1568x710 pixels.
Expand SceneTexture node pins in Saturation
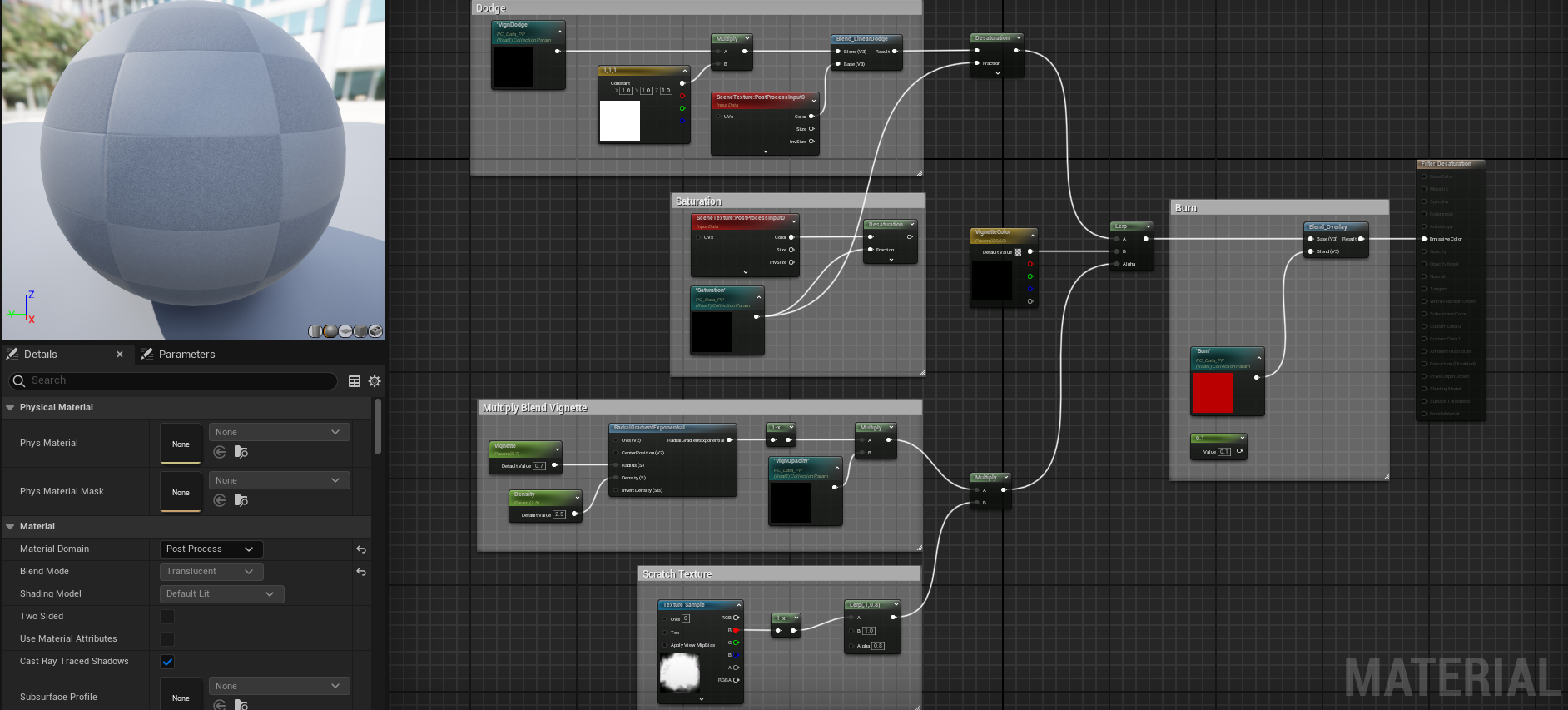pos(746,272)
